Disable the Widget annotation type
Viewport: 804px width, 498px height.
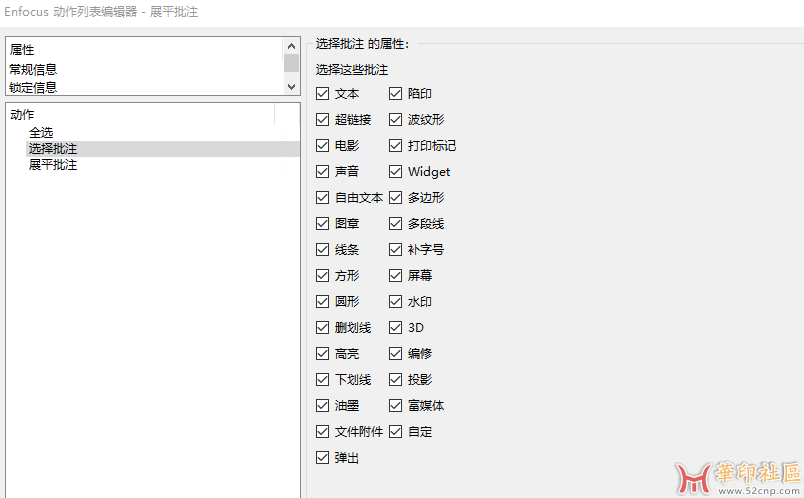395,171
